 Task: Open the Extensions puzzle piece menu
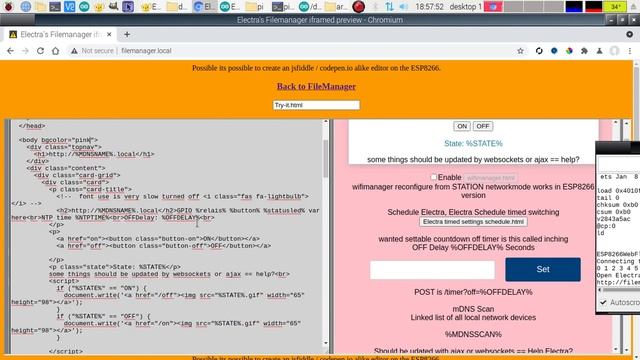coord(584,51)
